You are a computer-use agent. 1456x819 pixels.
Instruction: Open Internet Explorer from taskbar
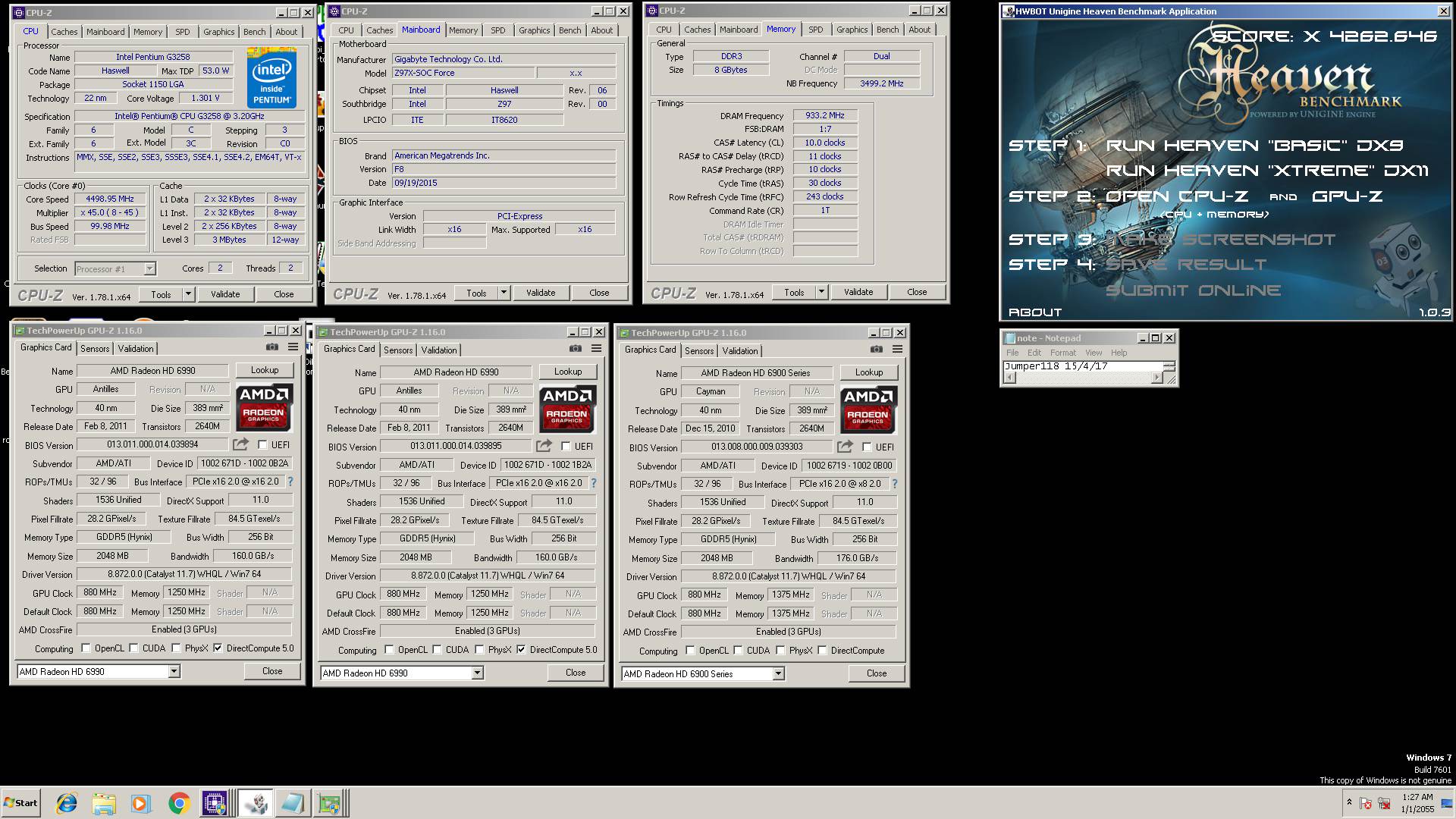click(67, 803)
